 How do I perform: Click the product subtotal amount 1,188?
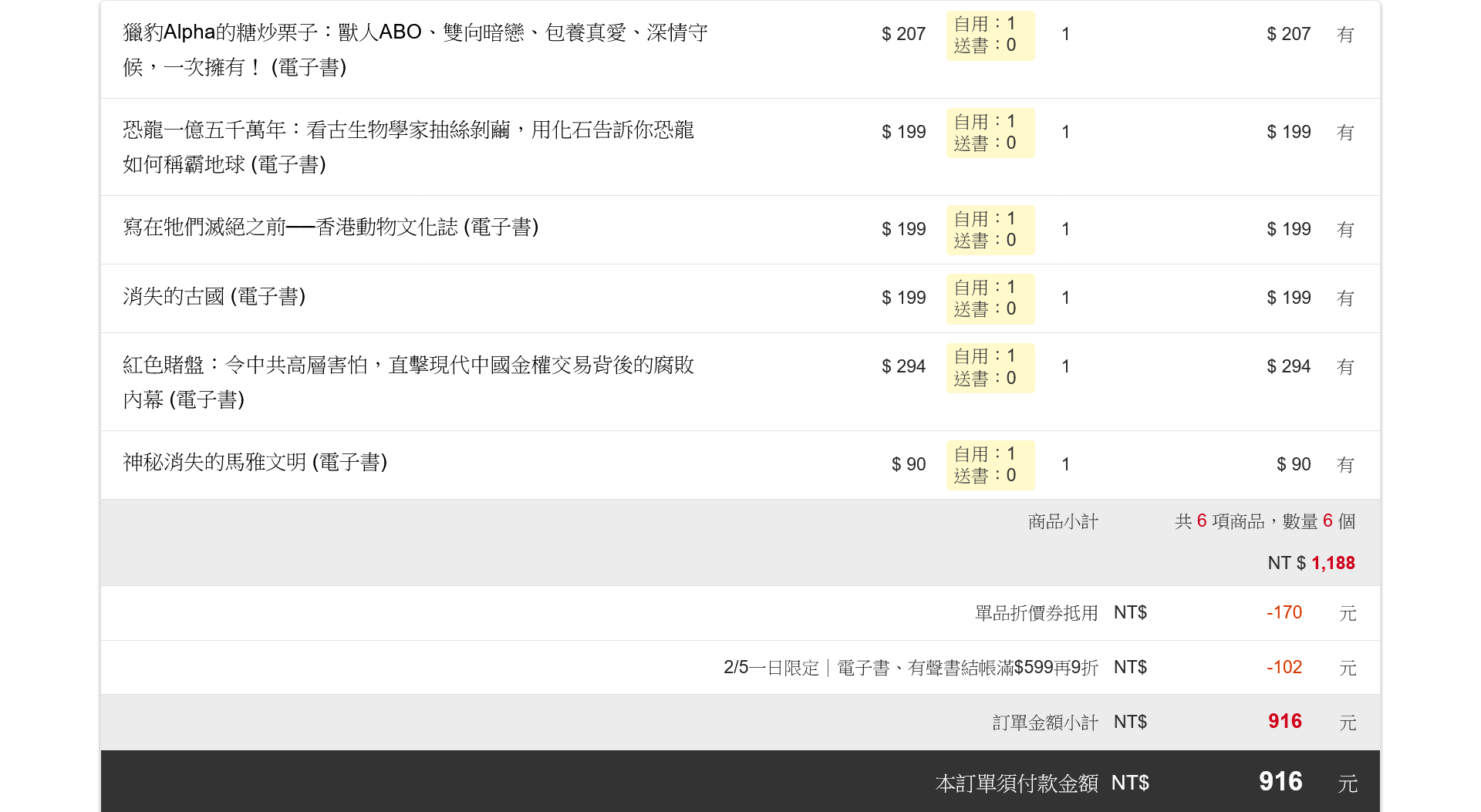[1333, 563]
